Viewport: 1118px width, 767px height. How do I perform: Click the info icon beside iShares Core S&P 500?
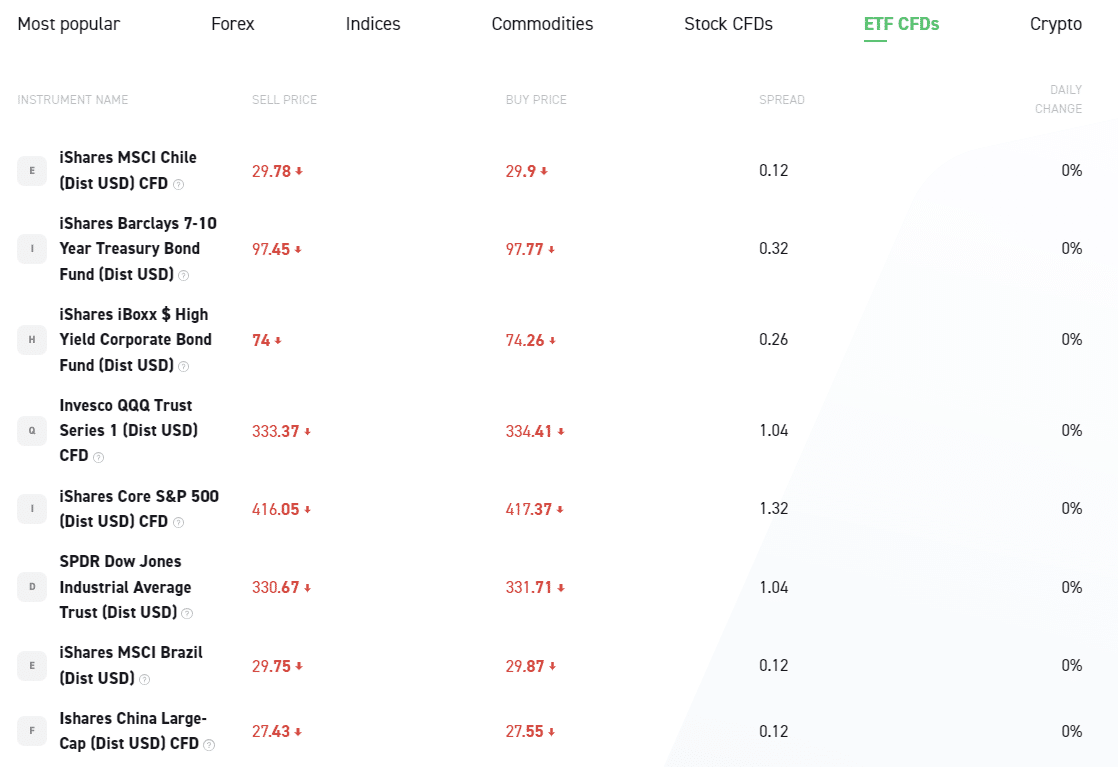[x=178, y=523]
